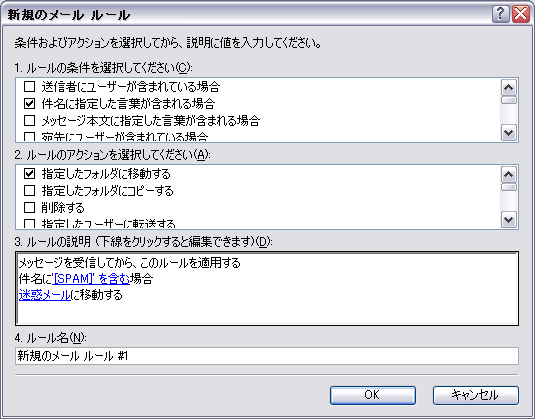
Task: Check 送信者にユーザーが含まれている場合 condition
Action: click(29, 87)
